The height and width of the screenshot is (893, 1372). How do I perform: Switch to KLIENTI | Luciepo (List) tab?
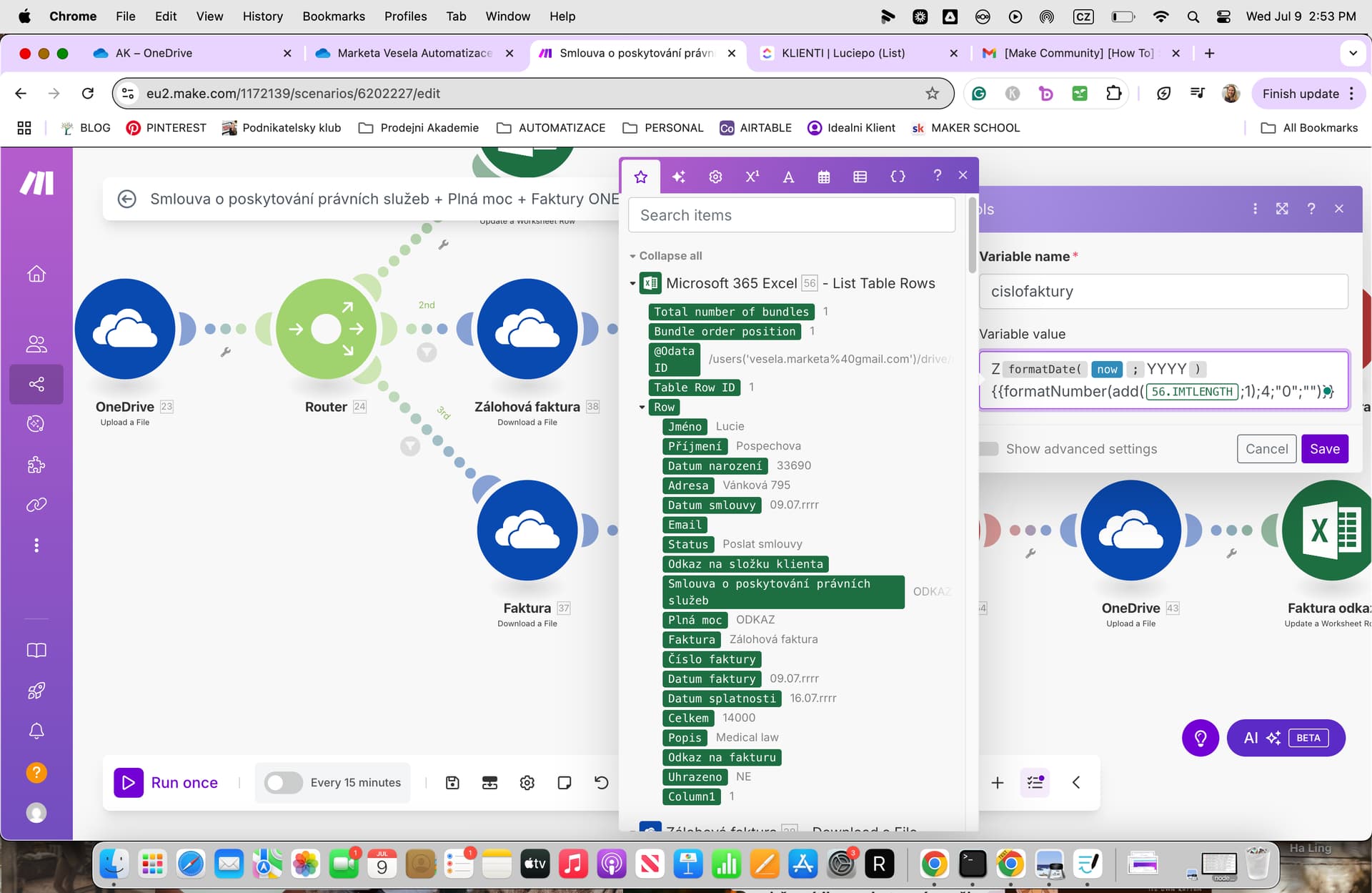click(x=843, y=53)
